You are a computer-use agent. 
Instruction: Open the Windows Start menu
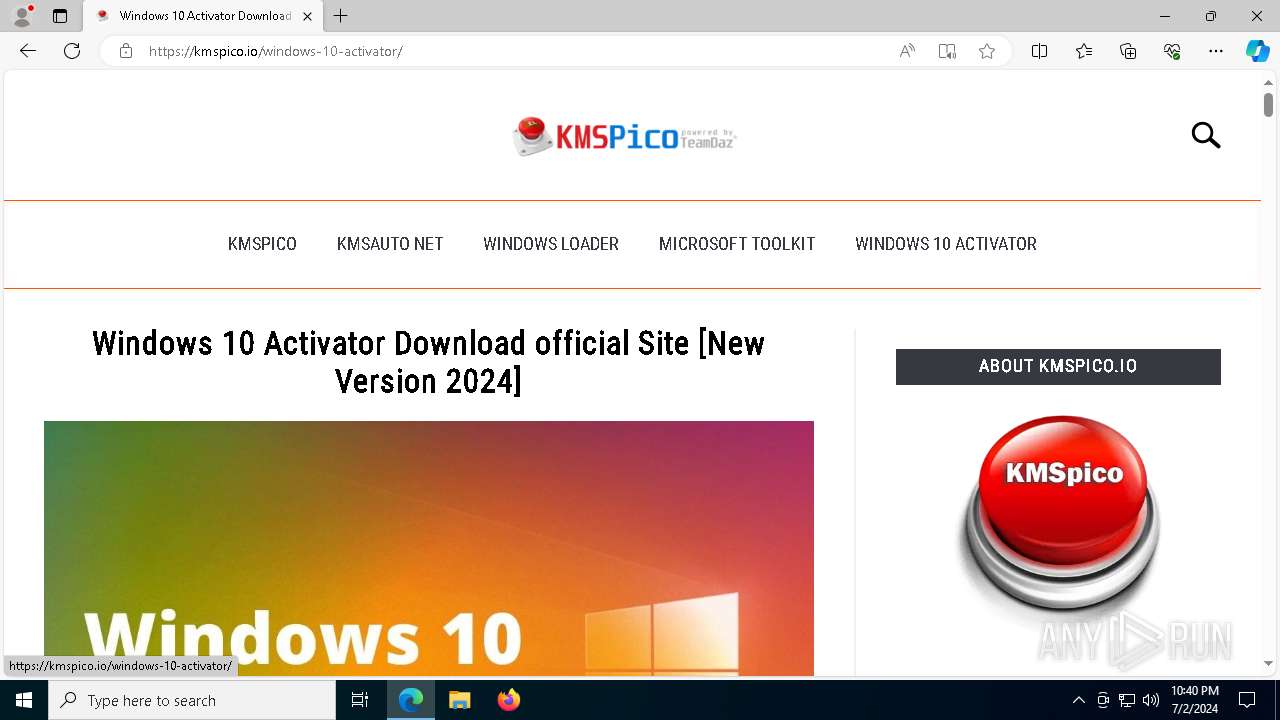coord(24,700)
